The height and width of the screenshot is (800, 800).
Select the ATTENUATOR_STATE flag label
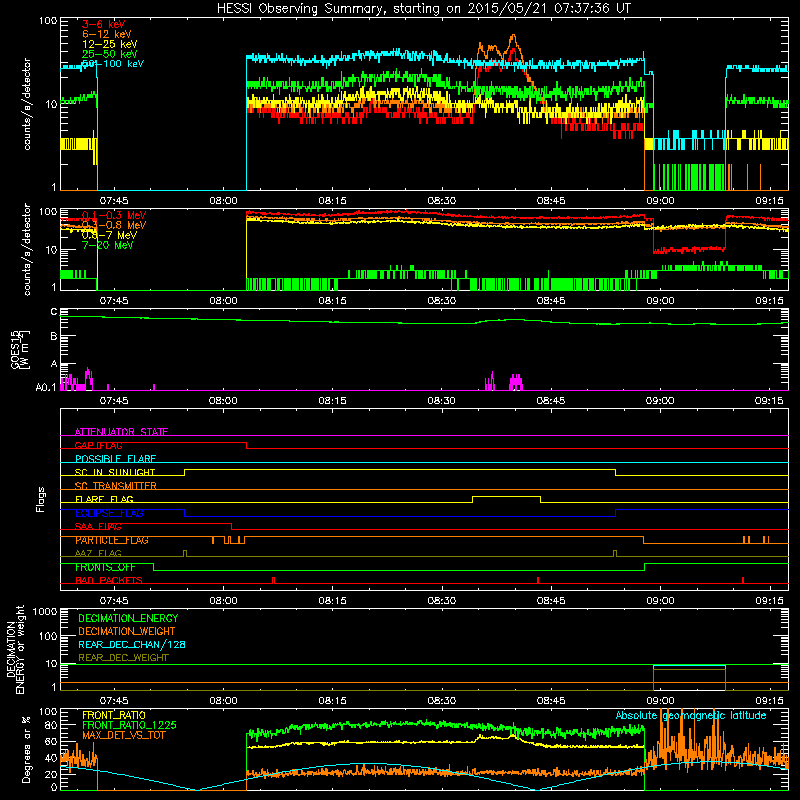[x=121, y=432]
